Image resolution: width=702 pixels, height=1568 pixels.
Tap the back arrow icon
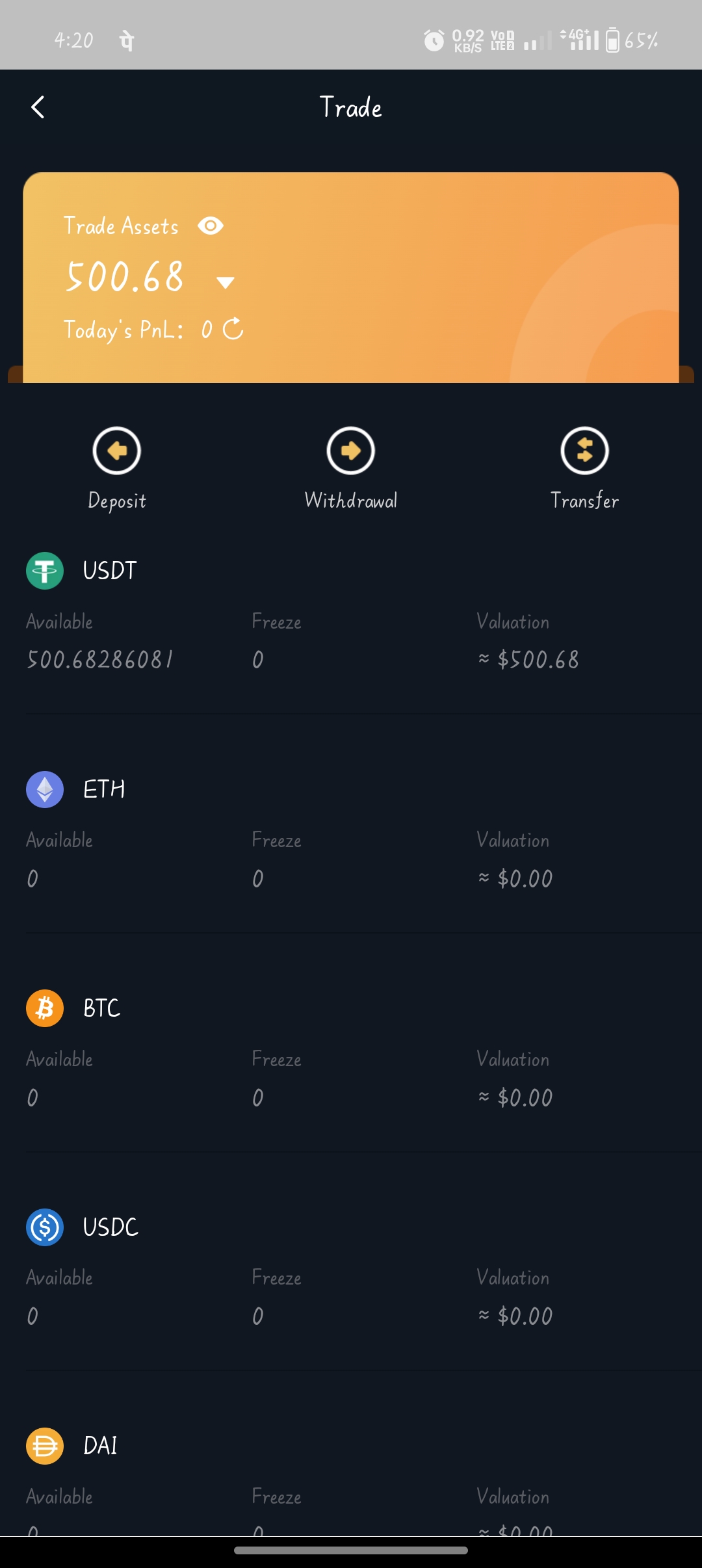[38, 107]
